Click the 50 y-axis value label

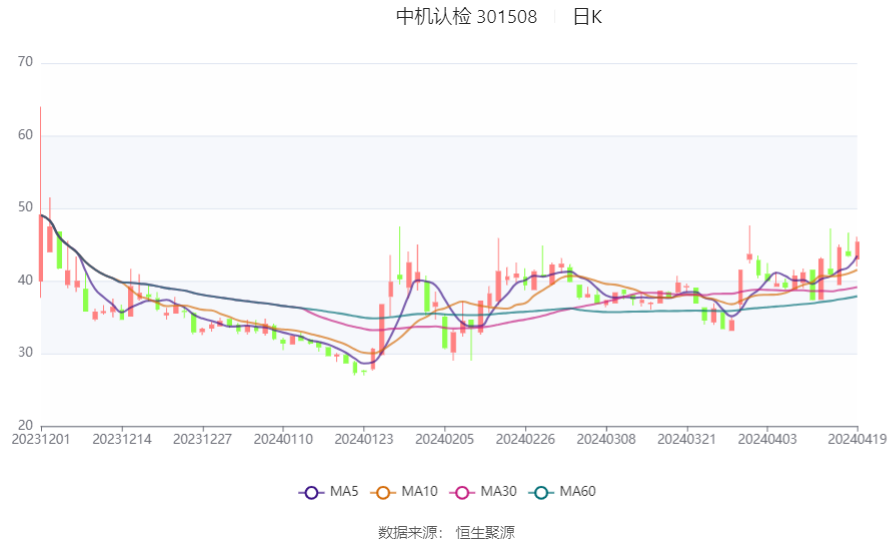coord(25,207)
